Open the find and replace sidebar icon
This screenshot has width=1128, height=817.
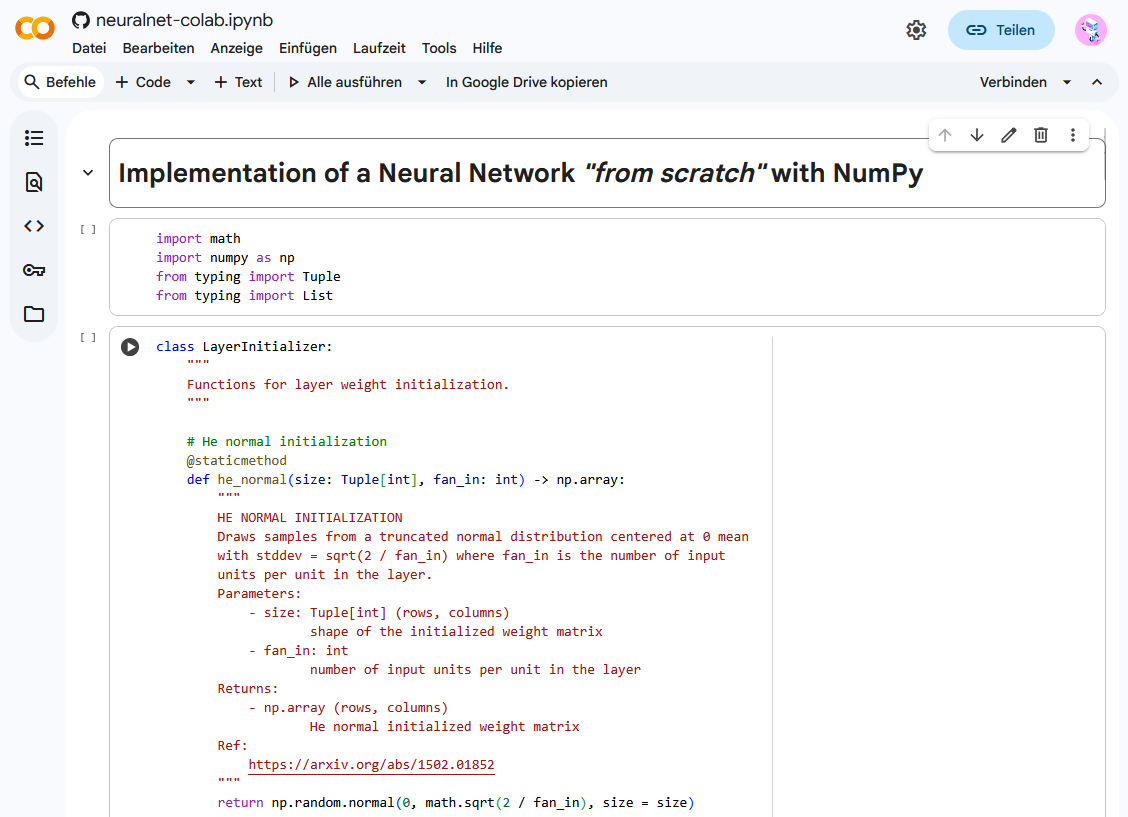pyautogui.click(x=34, y=182)
